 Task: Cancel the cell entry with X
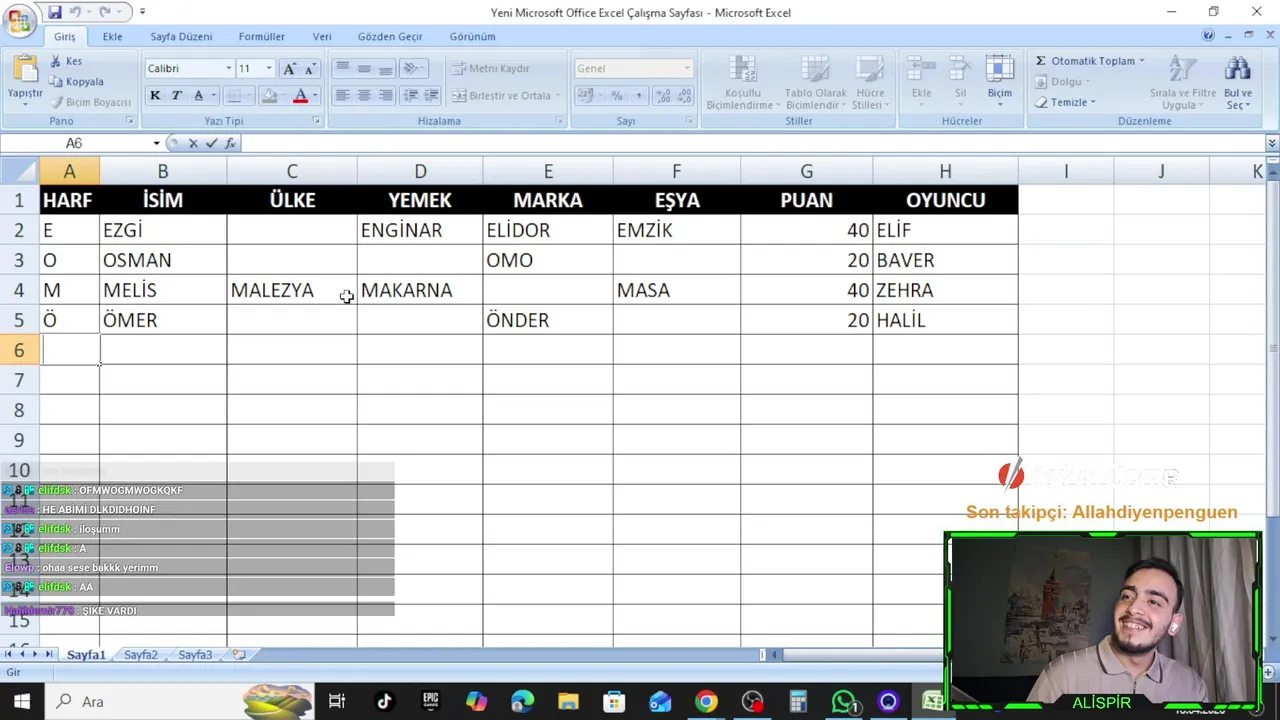click(193, 143)
